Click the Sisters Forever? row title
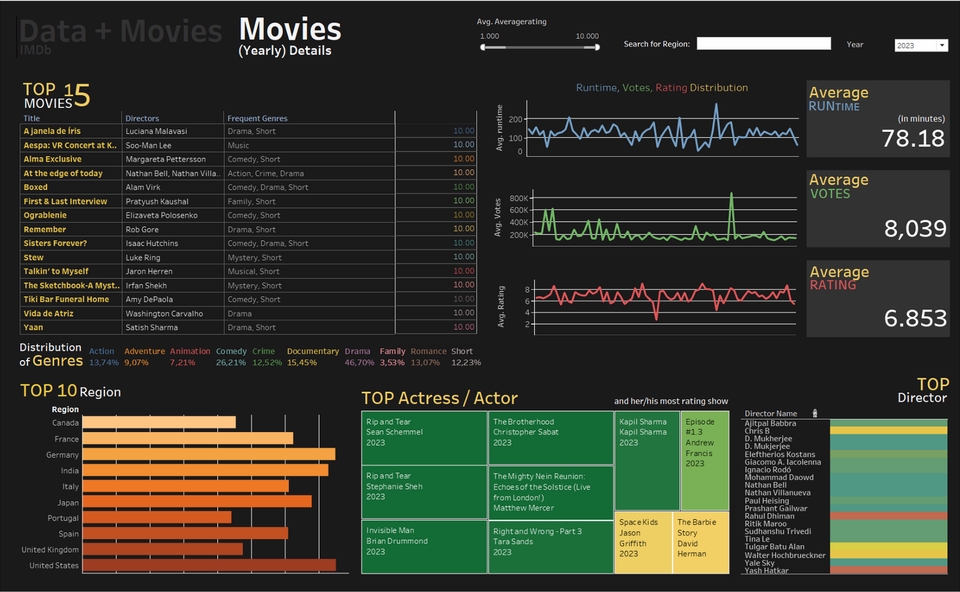The image size is (960, 592). 55,243
